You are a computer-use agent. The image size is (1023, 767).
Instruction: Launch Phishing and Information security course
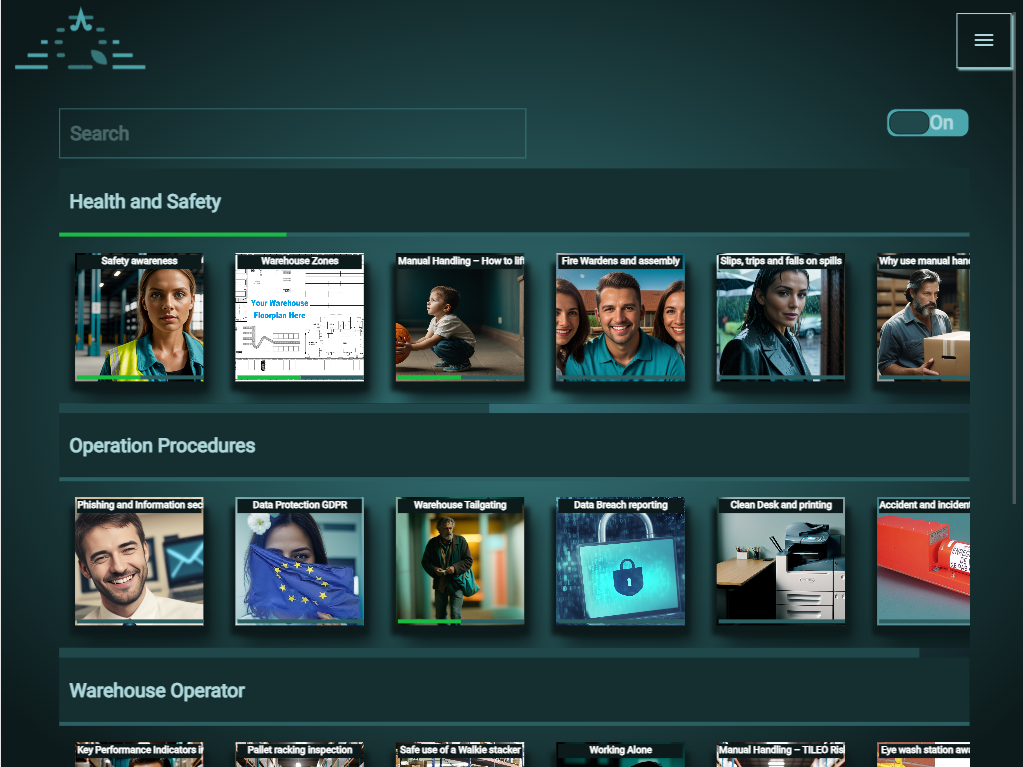pyautogui.click(x=139, y=561)
